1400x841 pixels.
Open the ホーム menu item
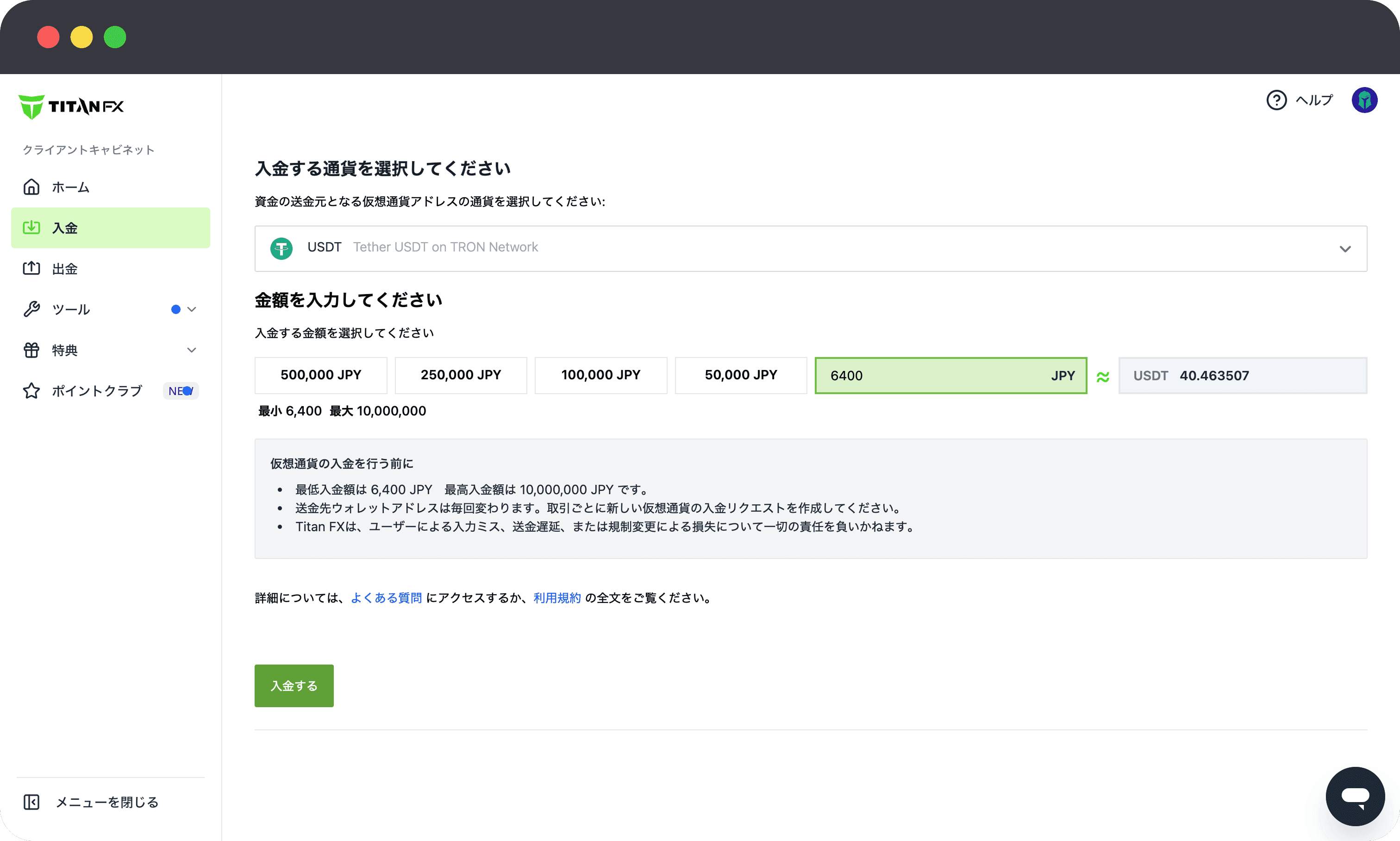pos(70,187)
